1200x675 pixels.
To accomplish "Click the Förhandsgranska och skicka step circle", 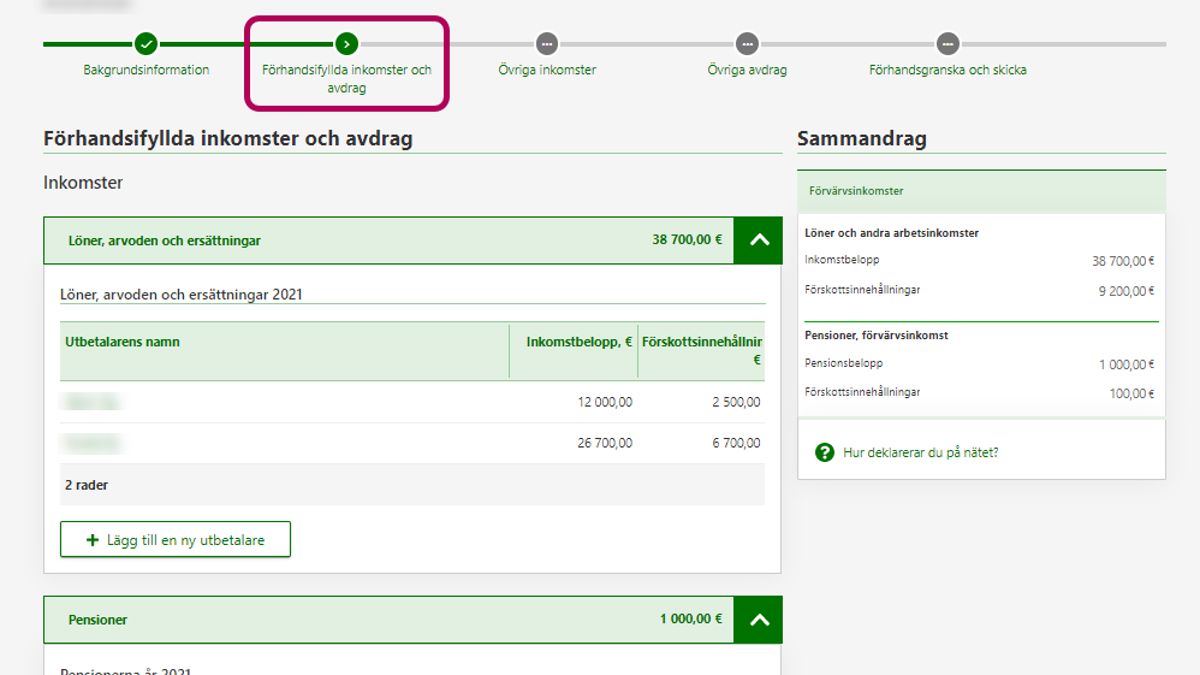I will (x=947, y=44).
